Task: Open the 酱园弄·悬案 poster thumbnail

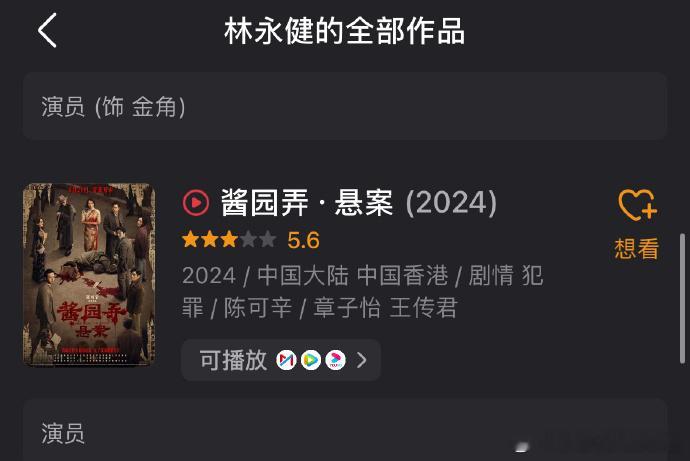Action: [x=89, y=274]
